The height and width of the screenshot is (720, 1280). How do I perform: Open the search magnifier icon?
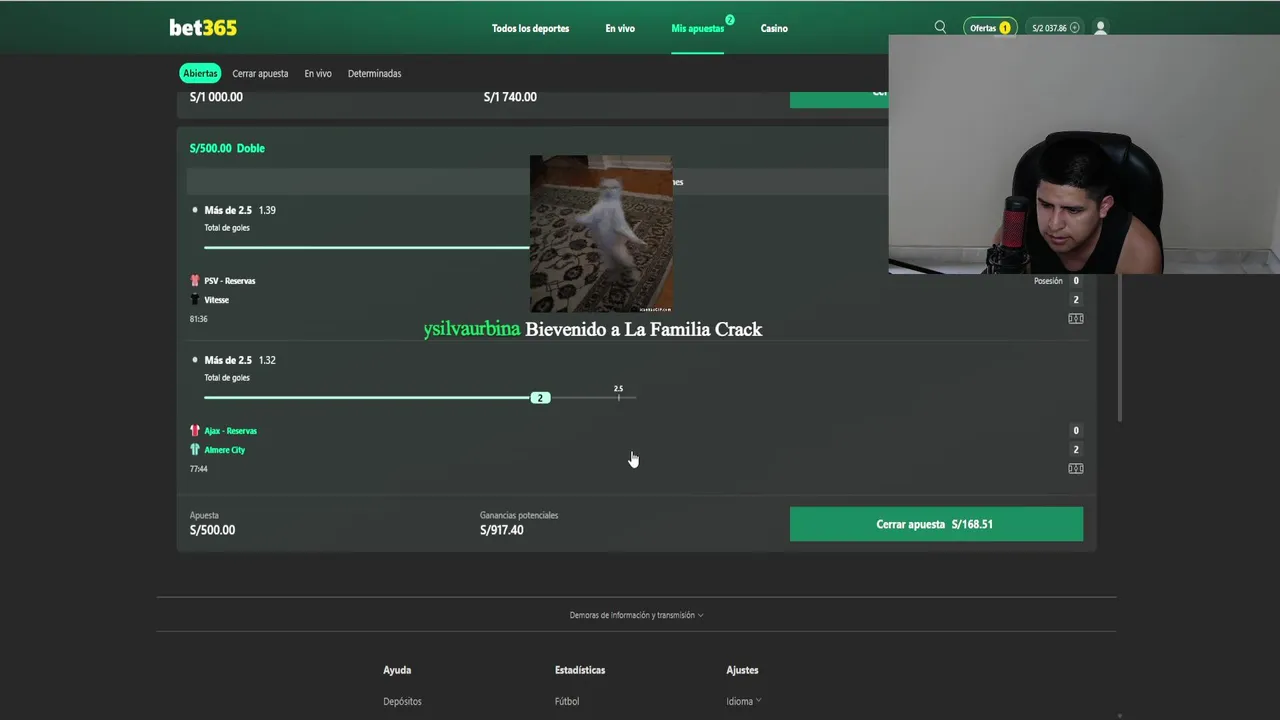click(x=940, y=27)
